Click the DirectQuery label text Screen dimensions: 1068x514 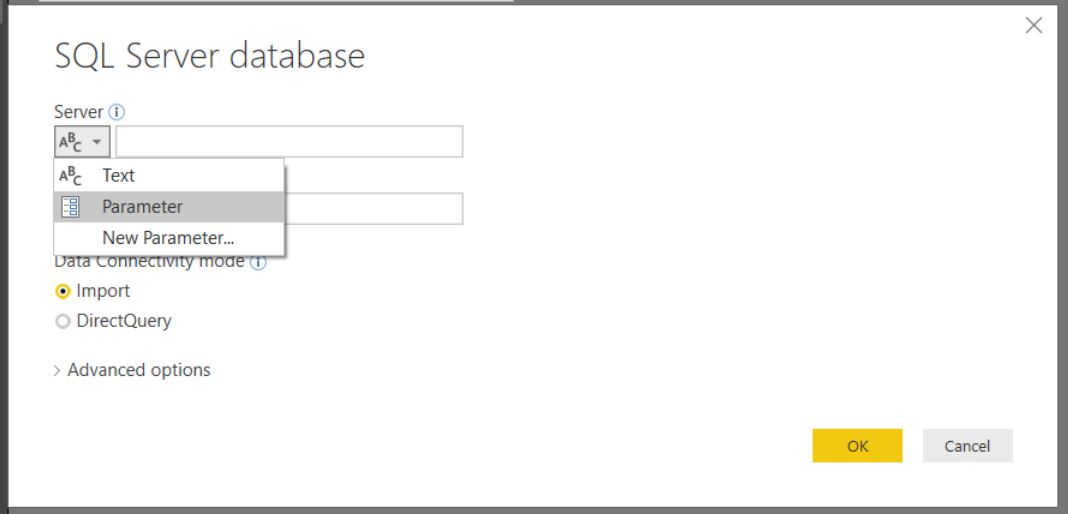point(123,321)
